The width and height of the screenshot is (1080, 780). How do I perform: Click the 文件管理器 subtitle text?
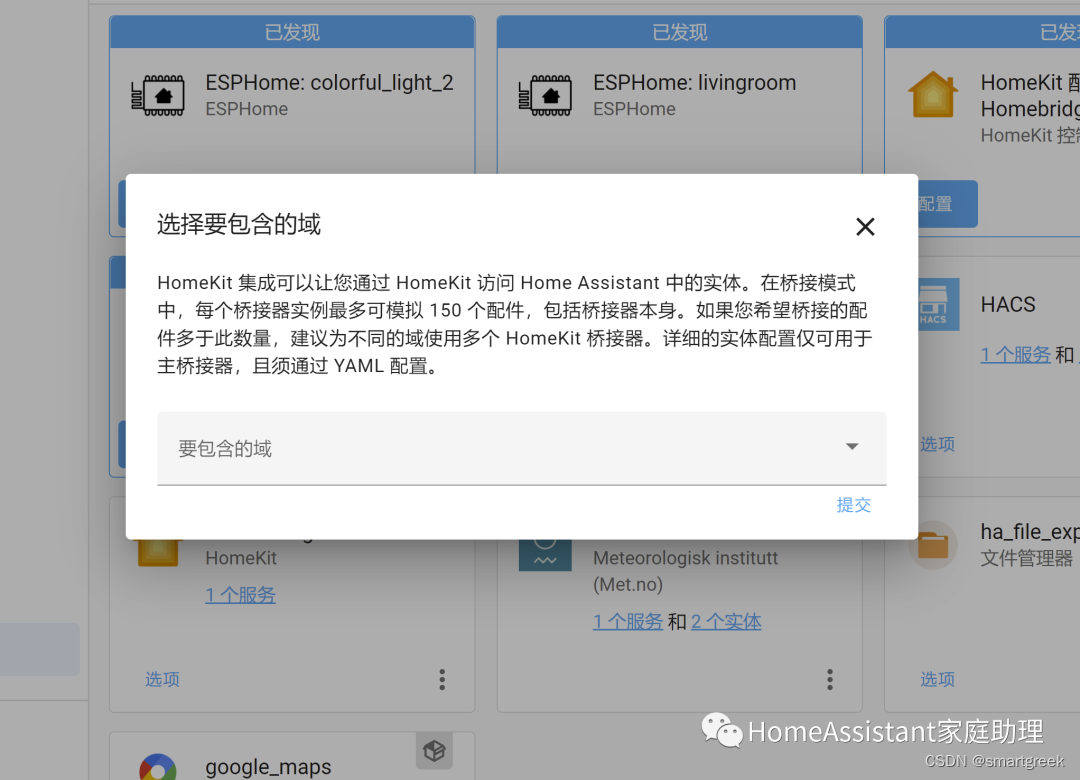pos(1027,558)
